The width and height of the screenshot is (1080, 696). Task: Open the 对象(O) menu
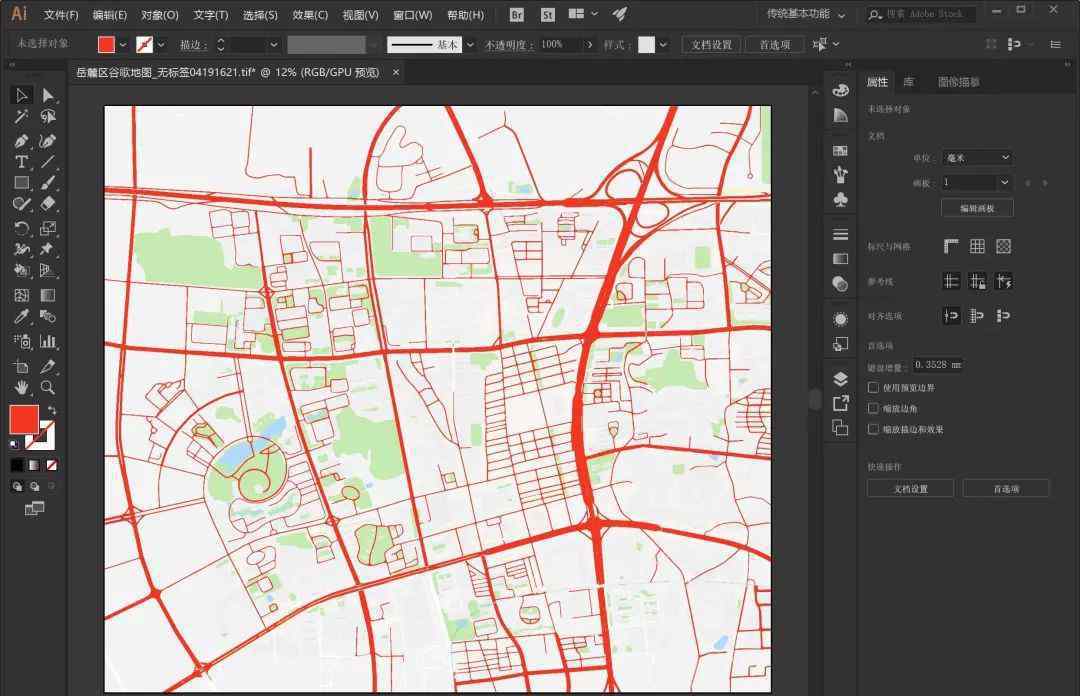(160, 14)
